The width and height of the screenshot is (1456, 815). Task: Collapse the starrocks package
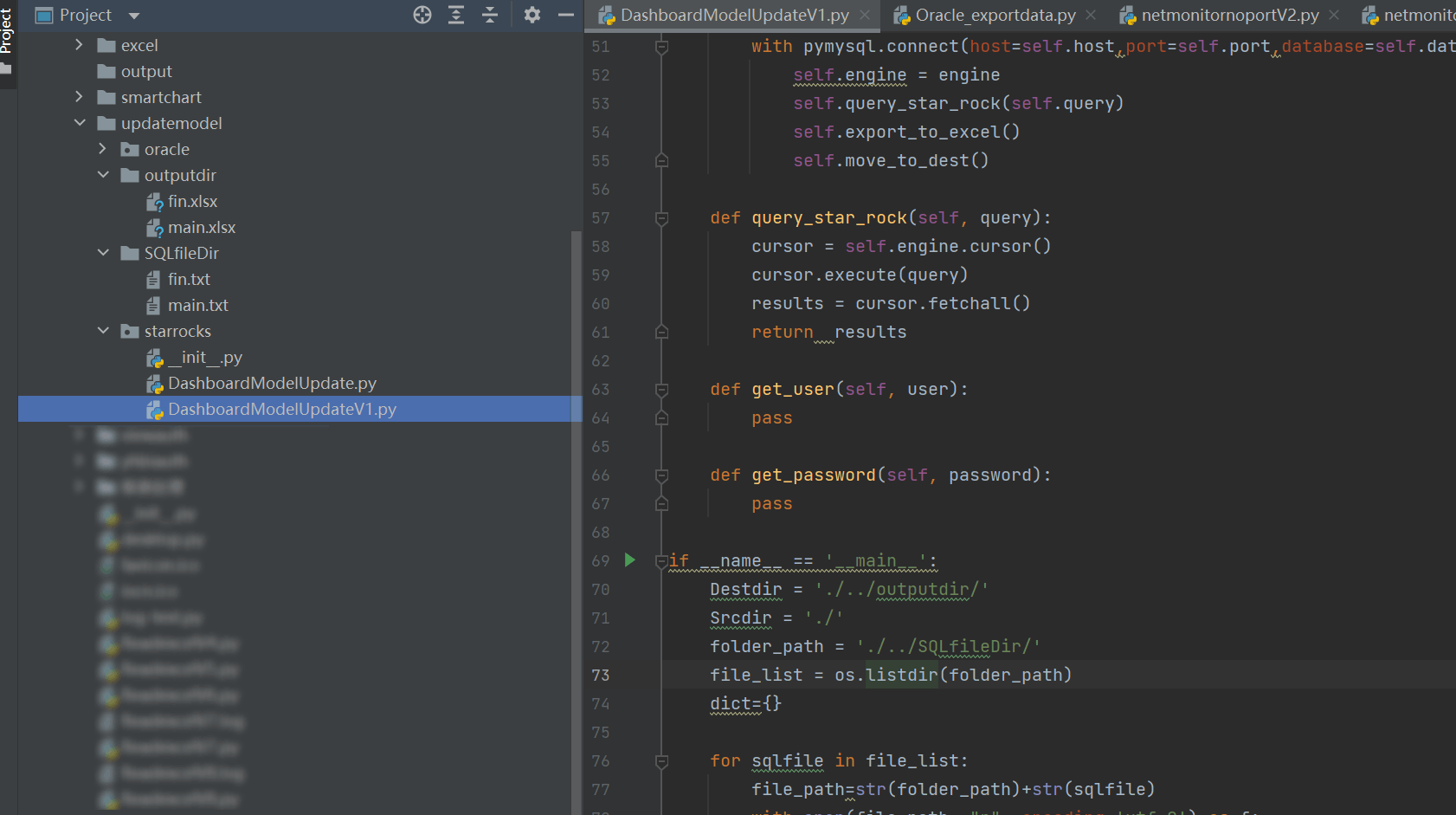tap(102, 331)
